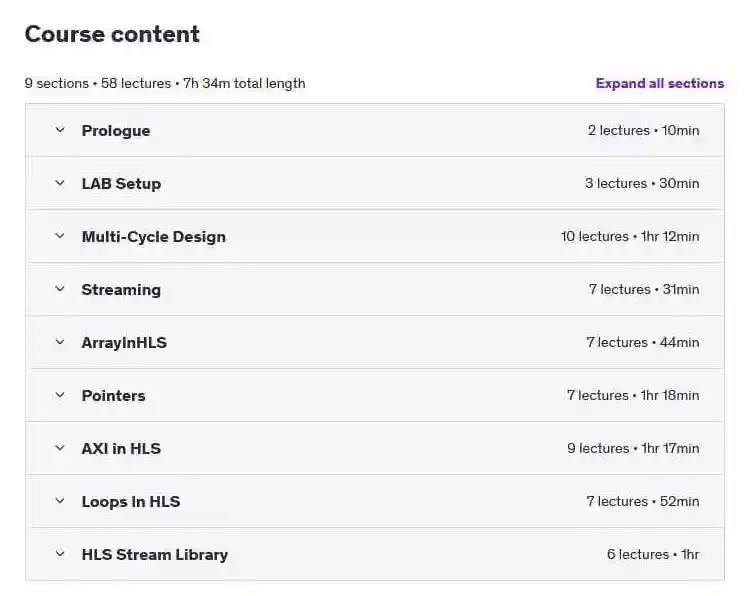Click the HLS Stream Library chevron icon
This screenshot has width=746, height=596.
point(60,554)
